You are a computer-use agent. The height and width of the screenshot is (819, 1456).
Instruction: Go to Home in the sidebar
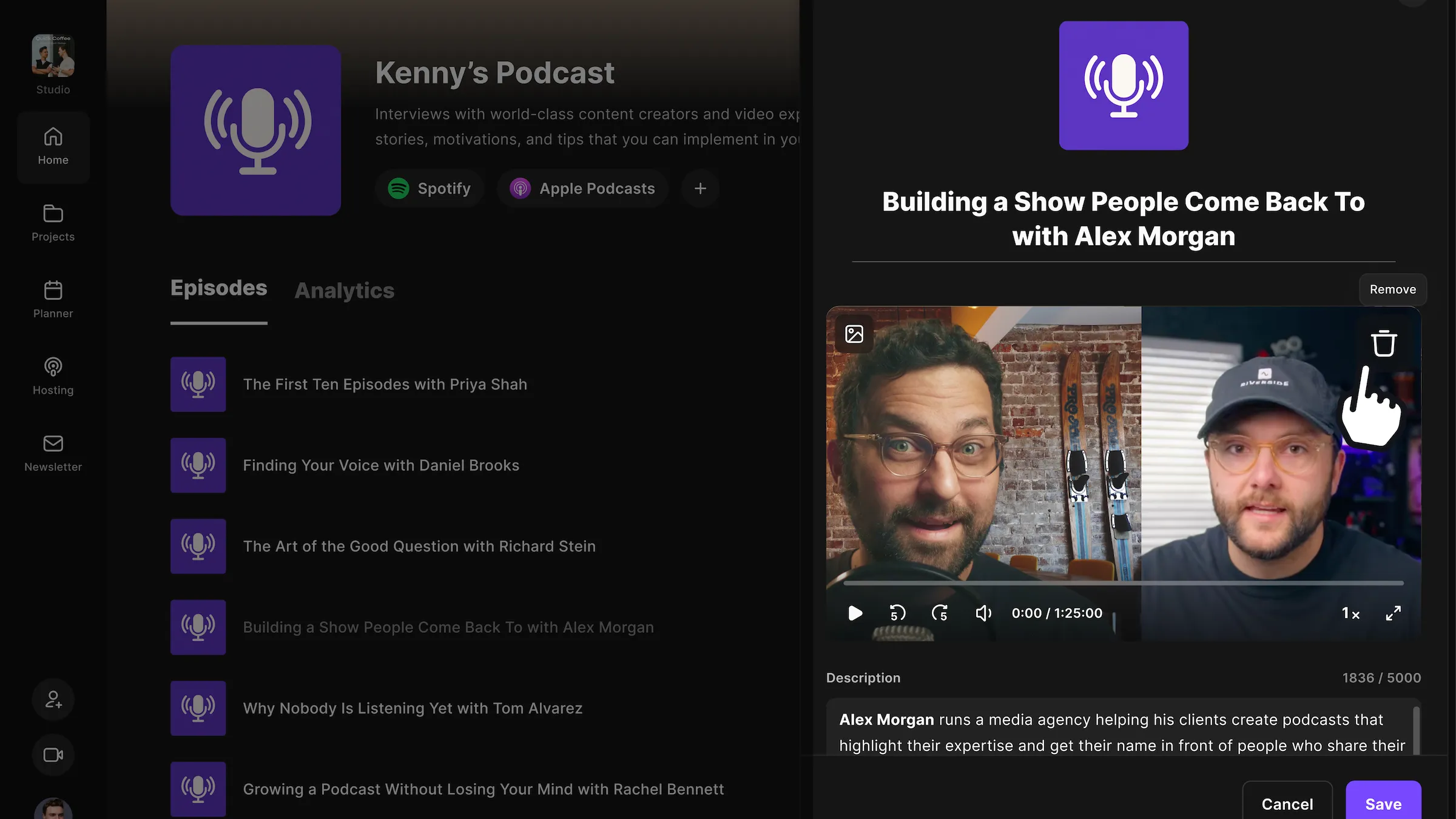(53, 147)
